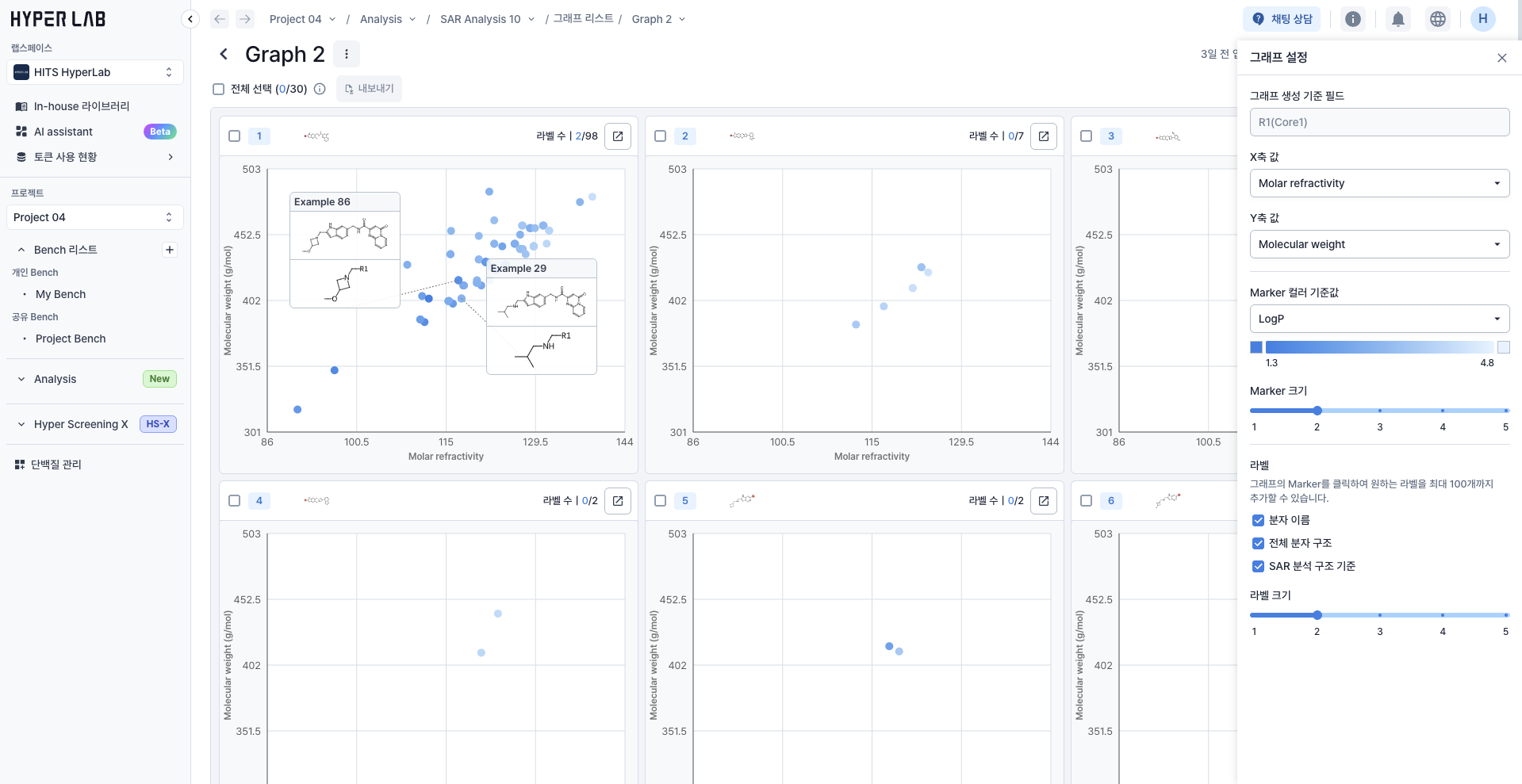Collapse the left sidebar
Screen dimensions: 1522x784
click(190, 19)
